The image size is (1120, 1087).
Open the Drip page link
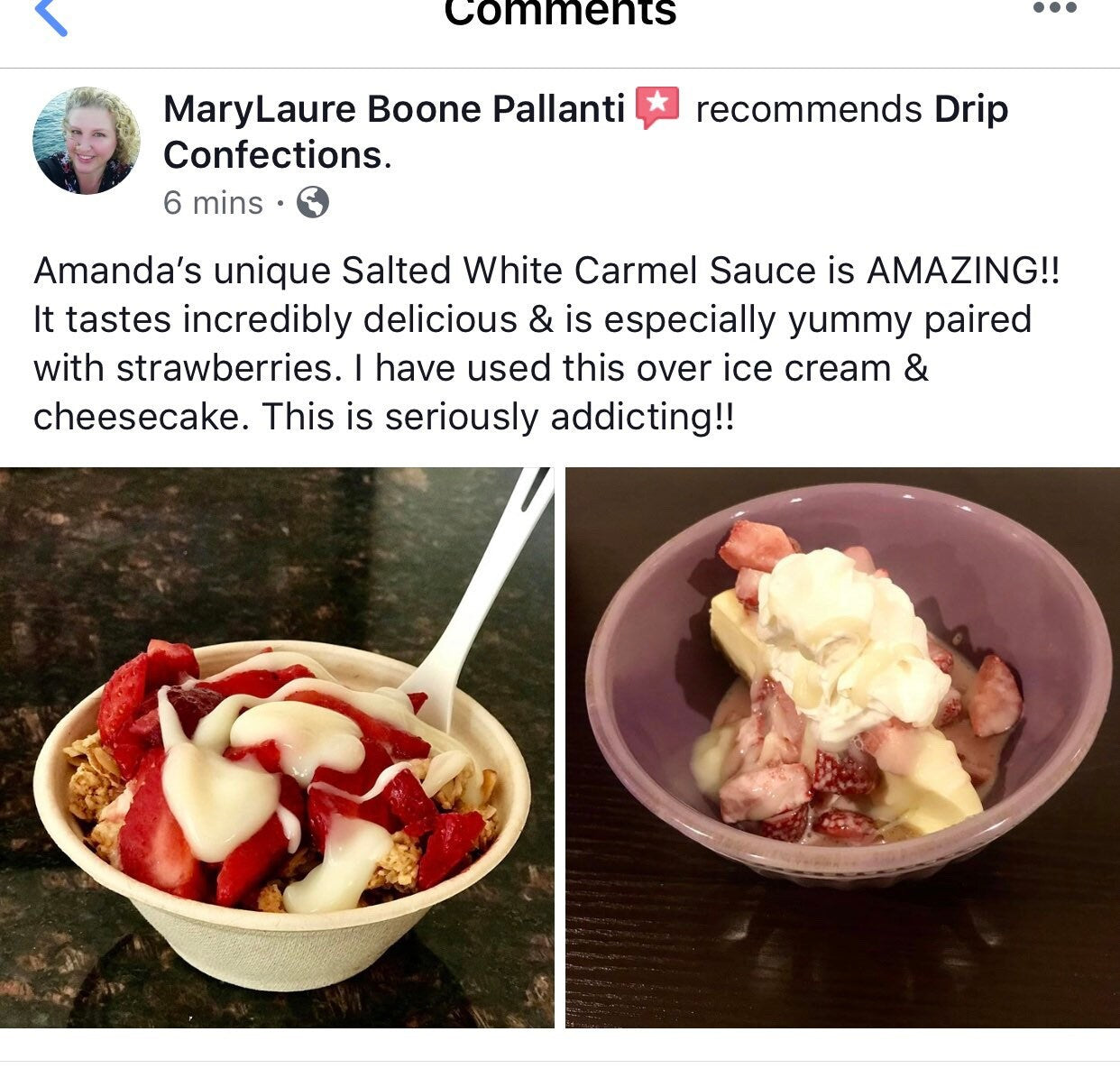[971, 110]
